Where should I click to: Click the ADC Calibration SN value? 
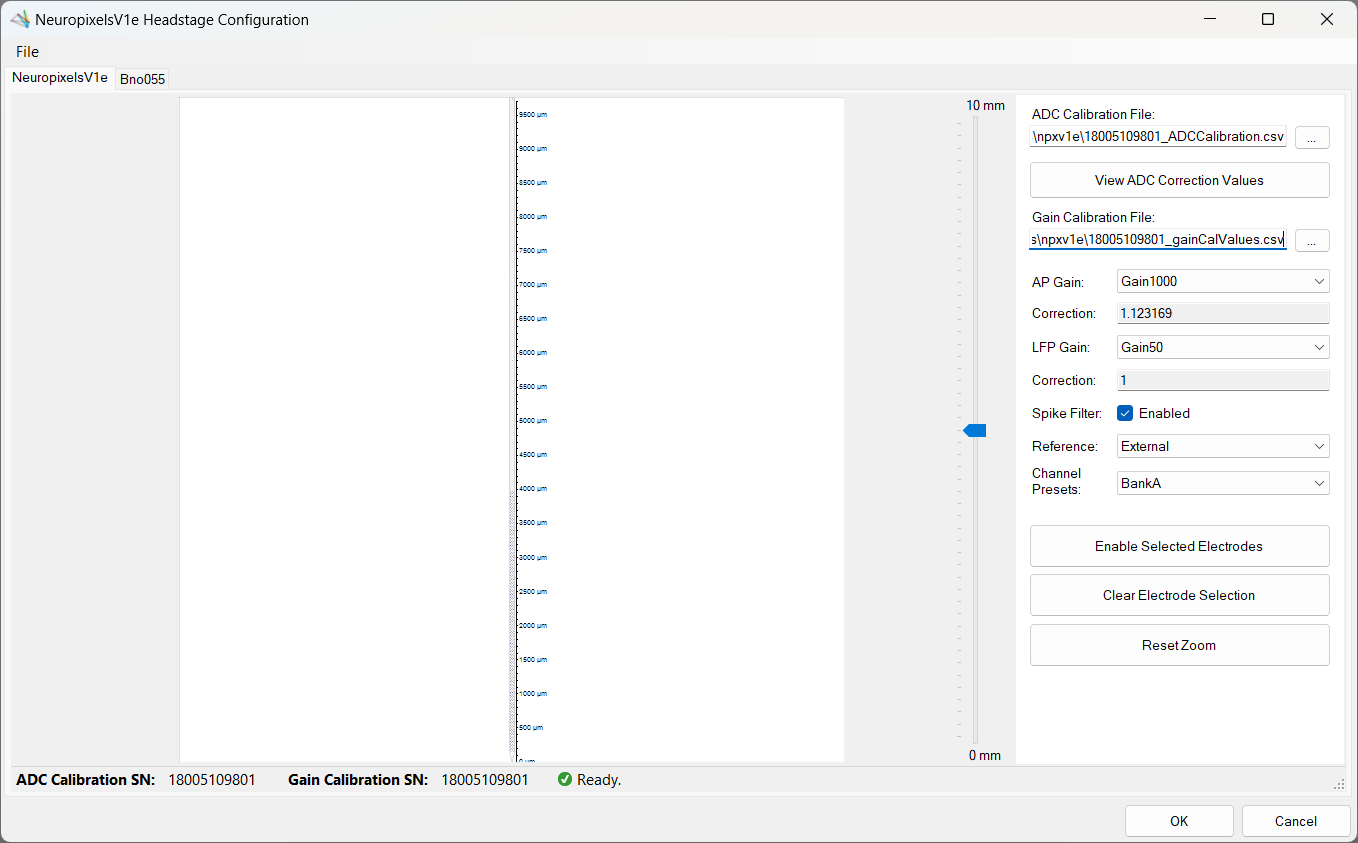pos(212,779)
